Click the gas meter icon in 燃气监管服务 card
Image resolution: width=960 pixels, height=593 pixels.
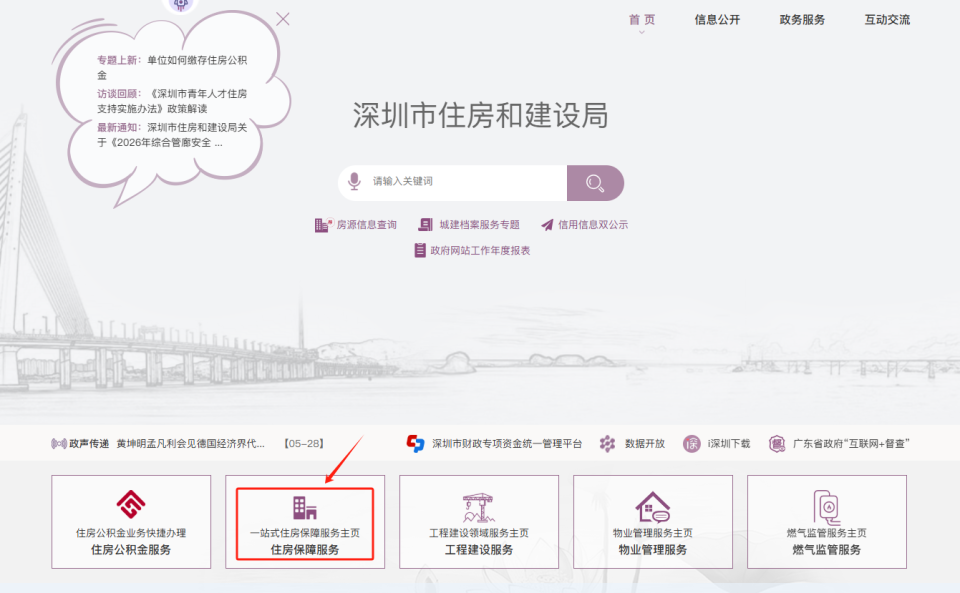pyautogui.click(x=827, y=507)
